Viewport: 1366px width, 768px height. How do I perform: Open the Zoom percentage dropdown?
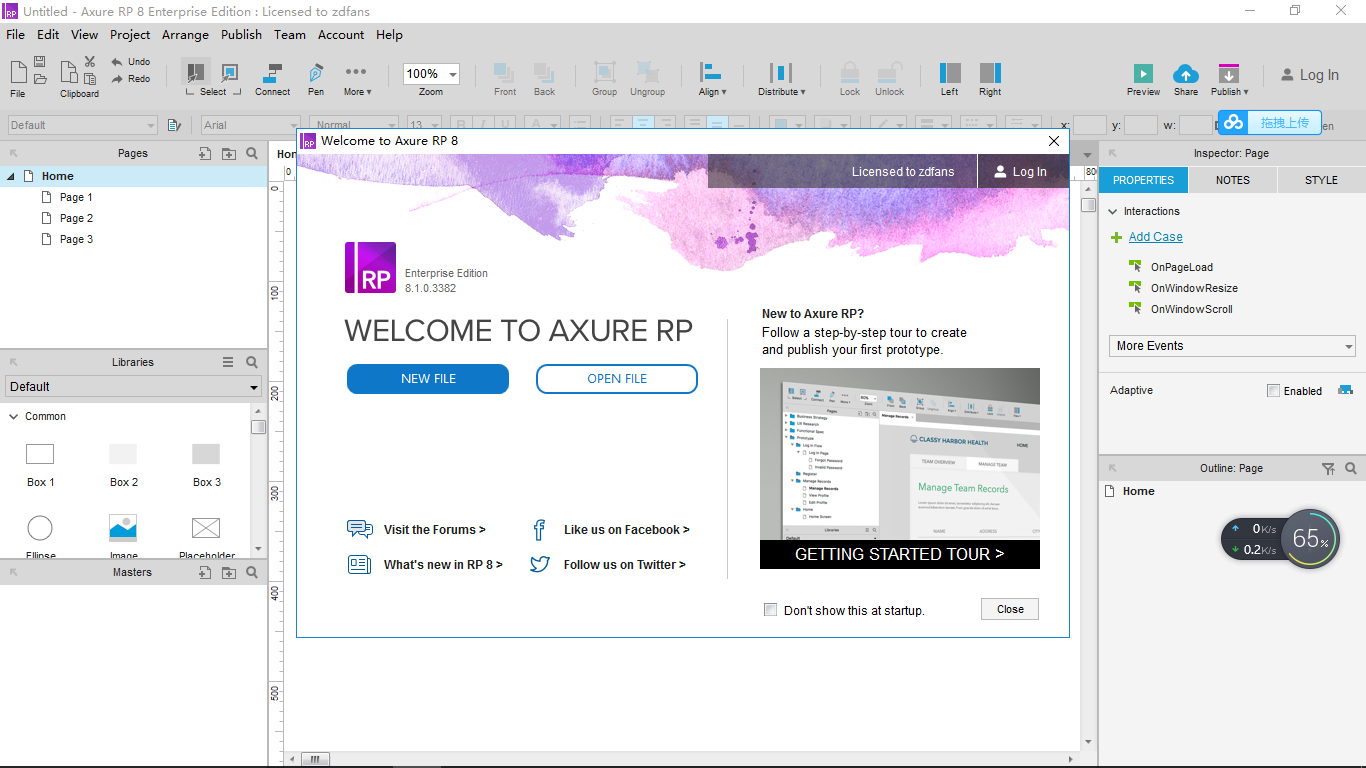tap(430, 73)
